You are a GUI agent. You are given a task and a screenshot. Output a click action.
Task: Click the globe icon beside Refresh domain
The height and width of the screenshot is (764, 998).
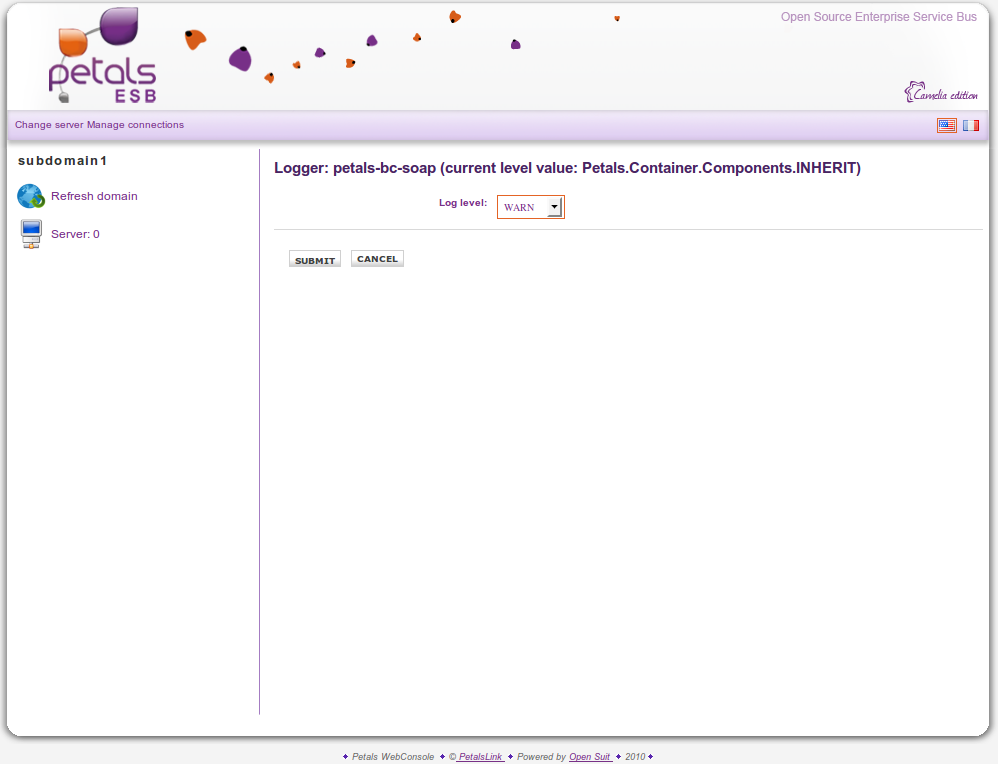pyautogui.click(x=31, y=196)
